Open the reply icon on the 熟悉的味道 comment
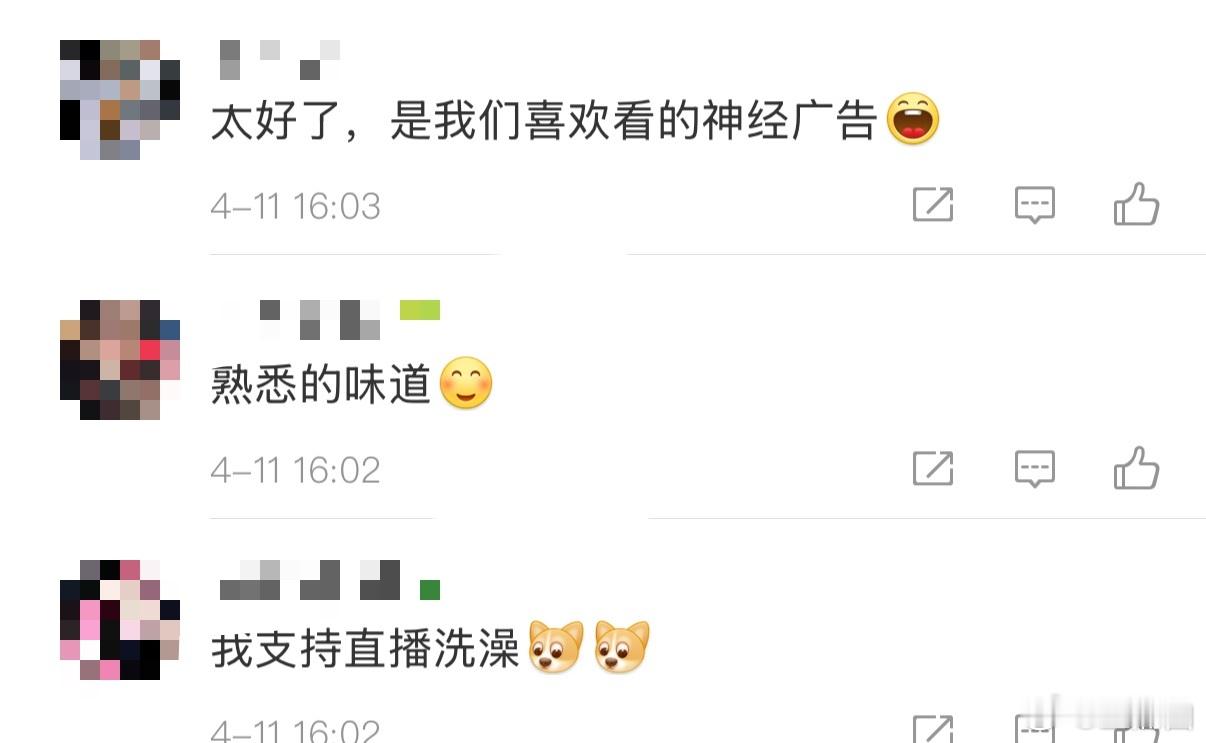Screen dimensions: 1206x743 click(1035, 468)
